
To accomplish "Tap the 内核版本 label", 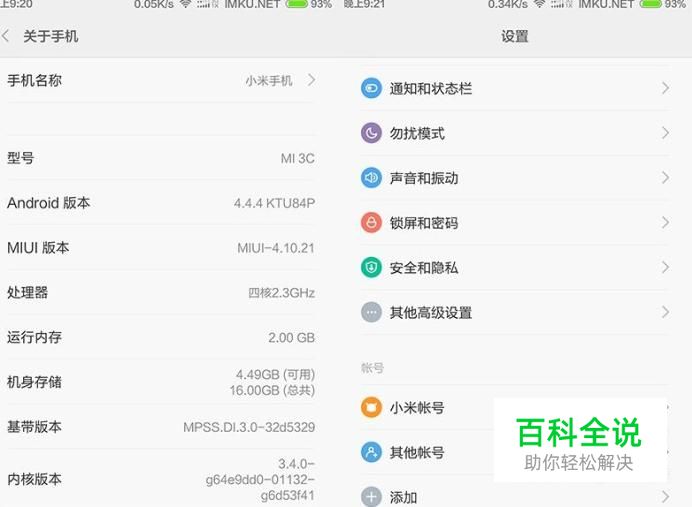I will click(34, 479).
